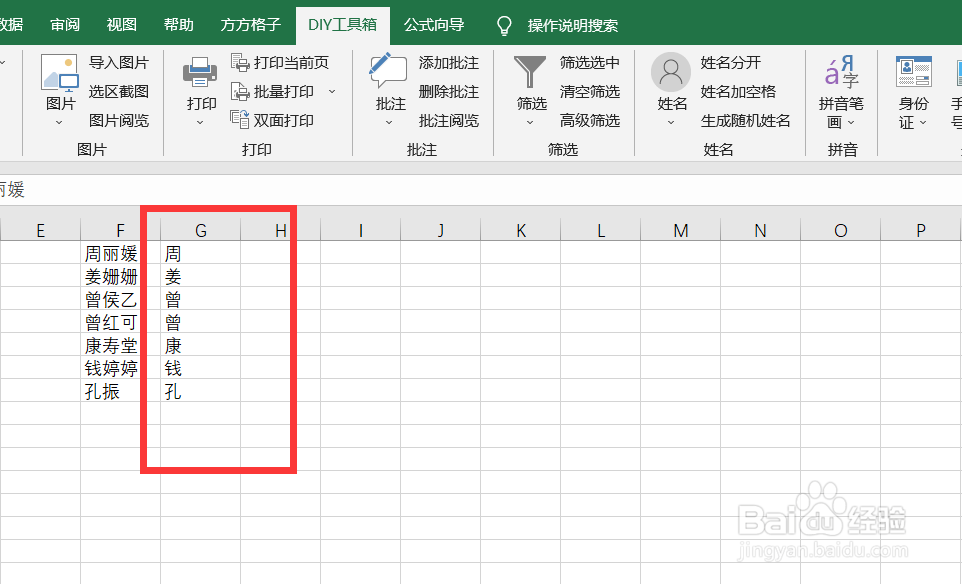
Task: Click 添加批注 button
Action: point(448,63)
